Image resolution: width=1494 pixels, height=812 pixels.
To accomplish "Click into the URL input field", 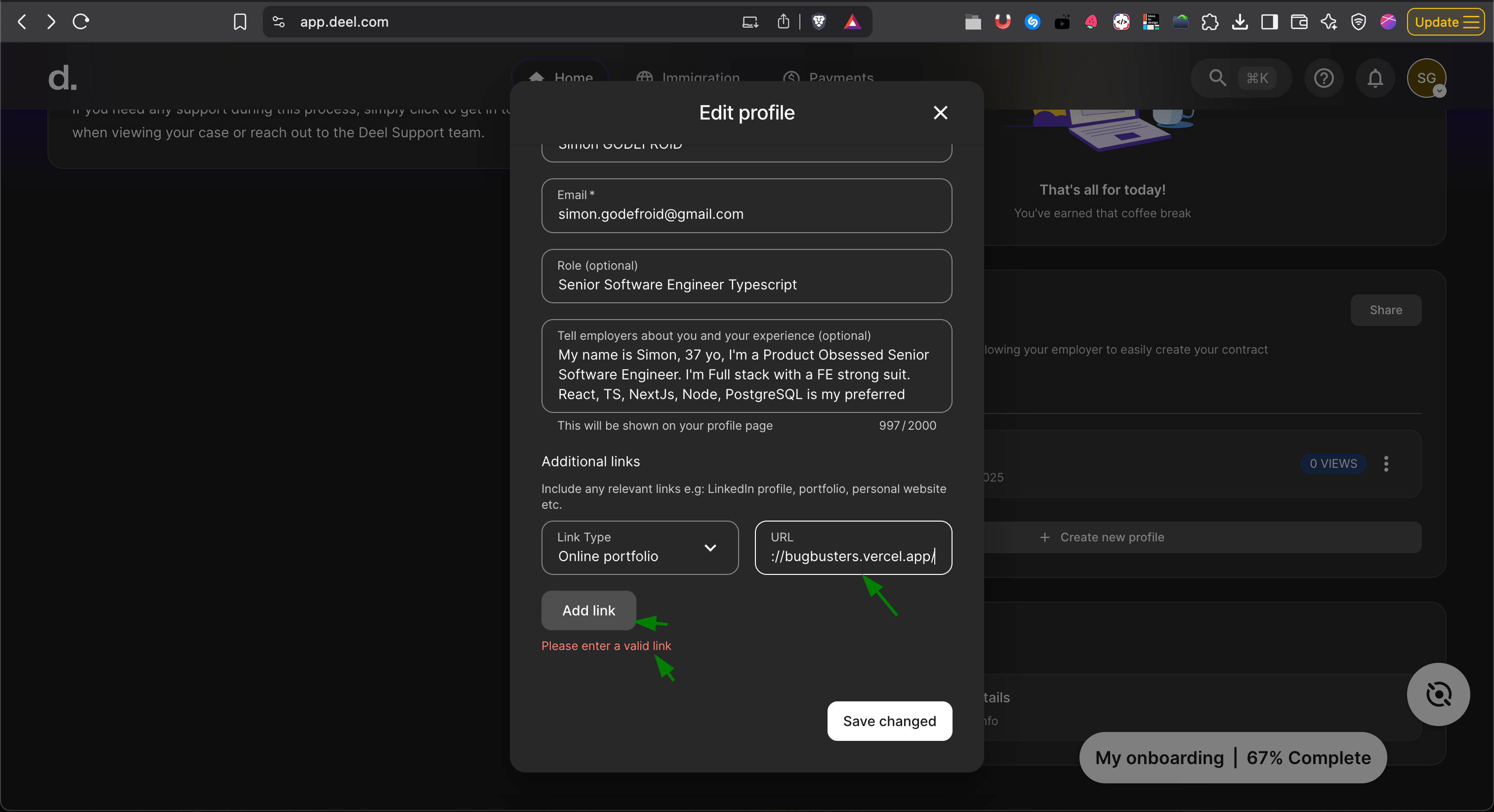I will [x=853, y=556].
